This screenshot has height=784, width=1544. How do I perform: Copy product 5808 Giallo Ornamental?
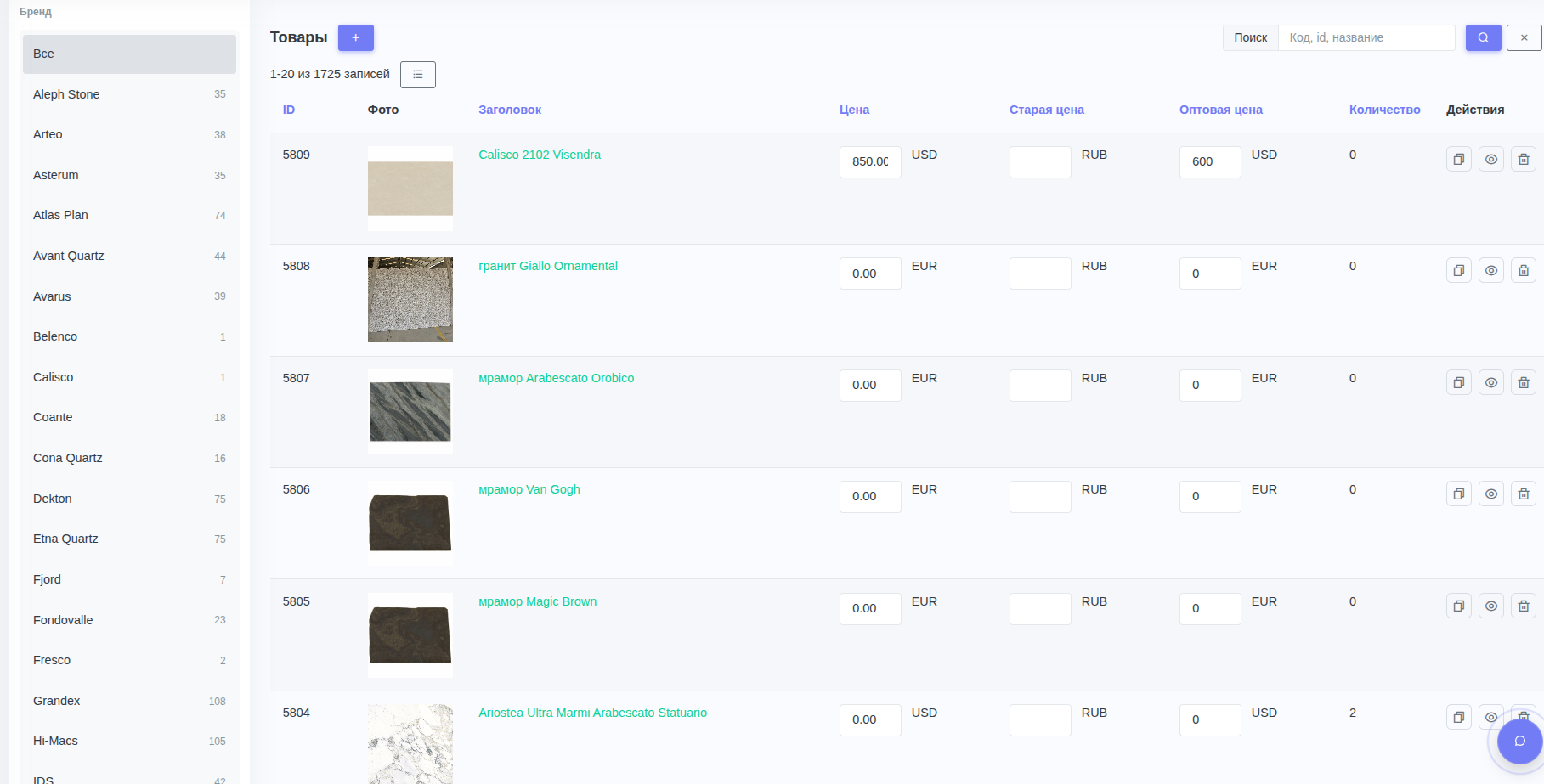[1458, 270]
